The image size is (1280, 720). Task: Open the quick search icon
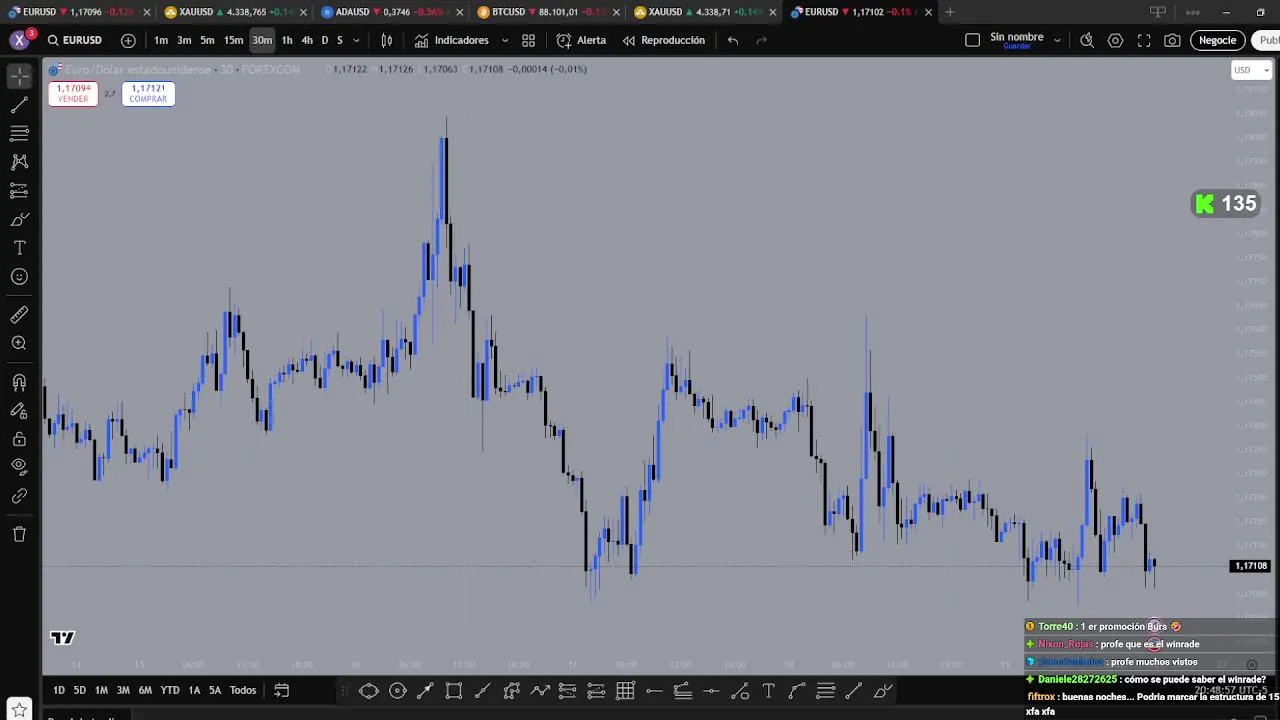pyautogui.click(x=1087, y=40)
